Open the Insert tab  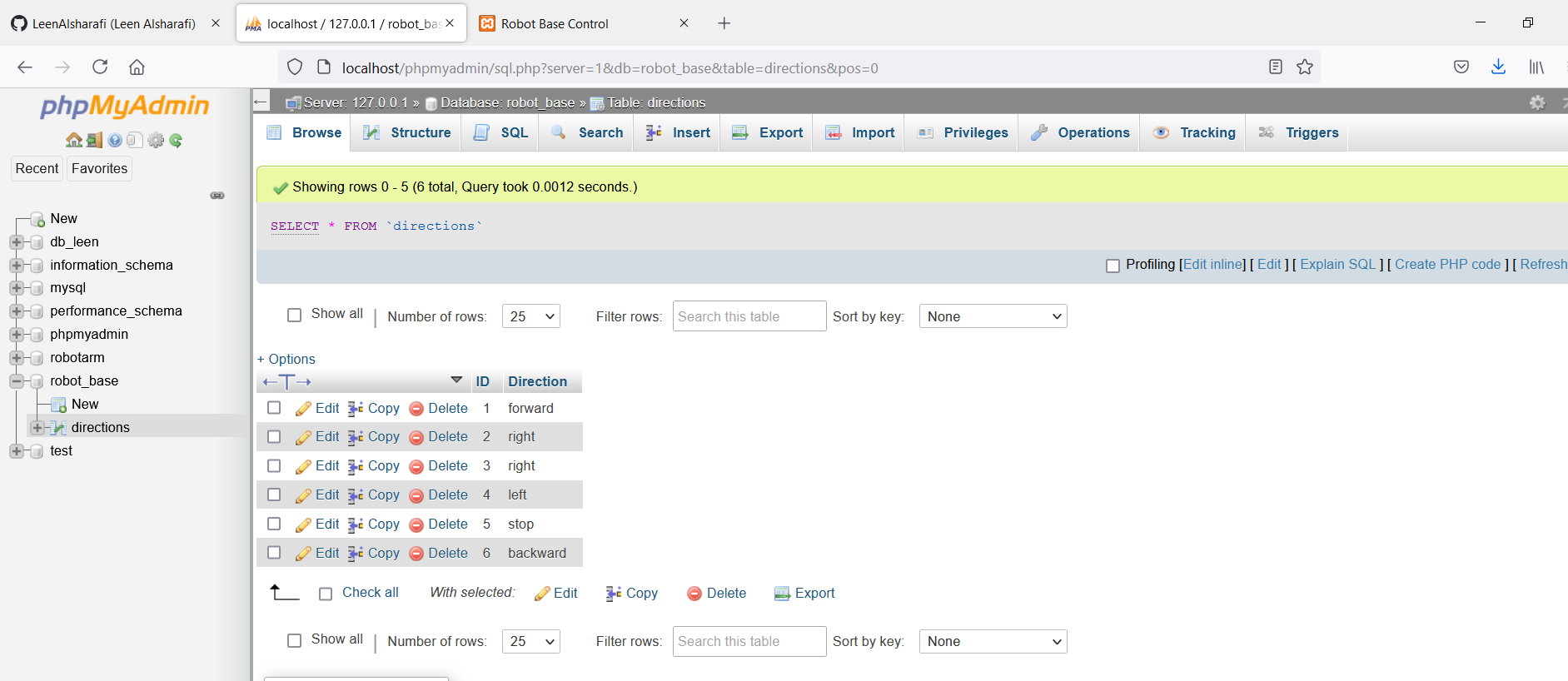[x=678, y=132]
